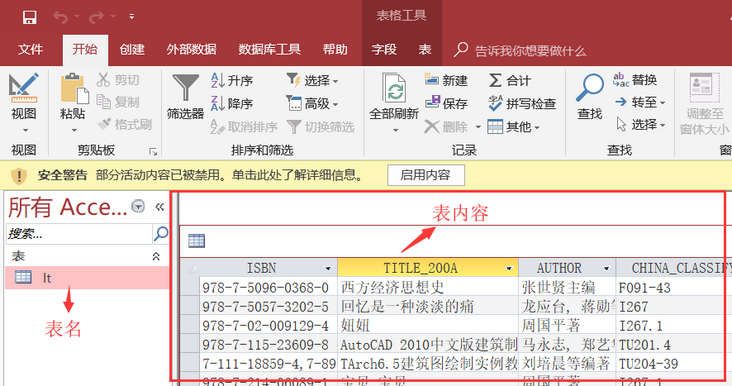Screen dimensions: 732x386
Task: Click 保存 record button
Action: click(x=446, y=103)
